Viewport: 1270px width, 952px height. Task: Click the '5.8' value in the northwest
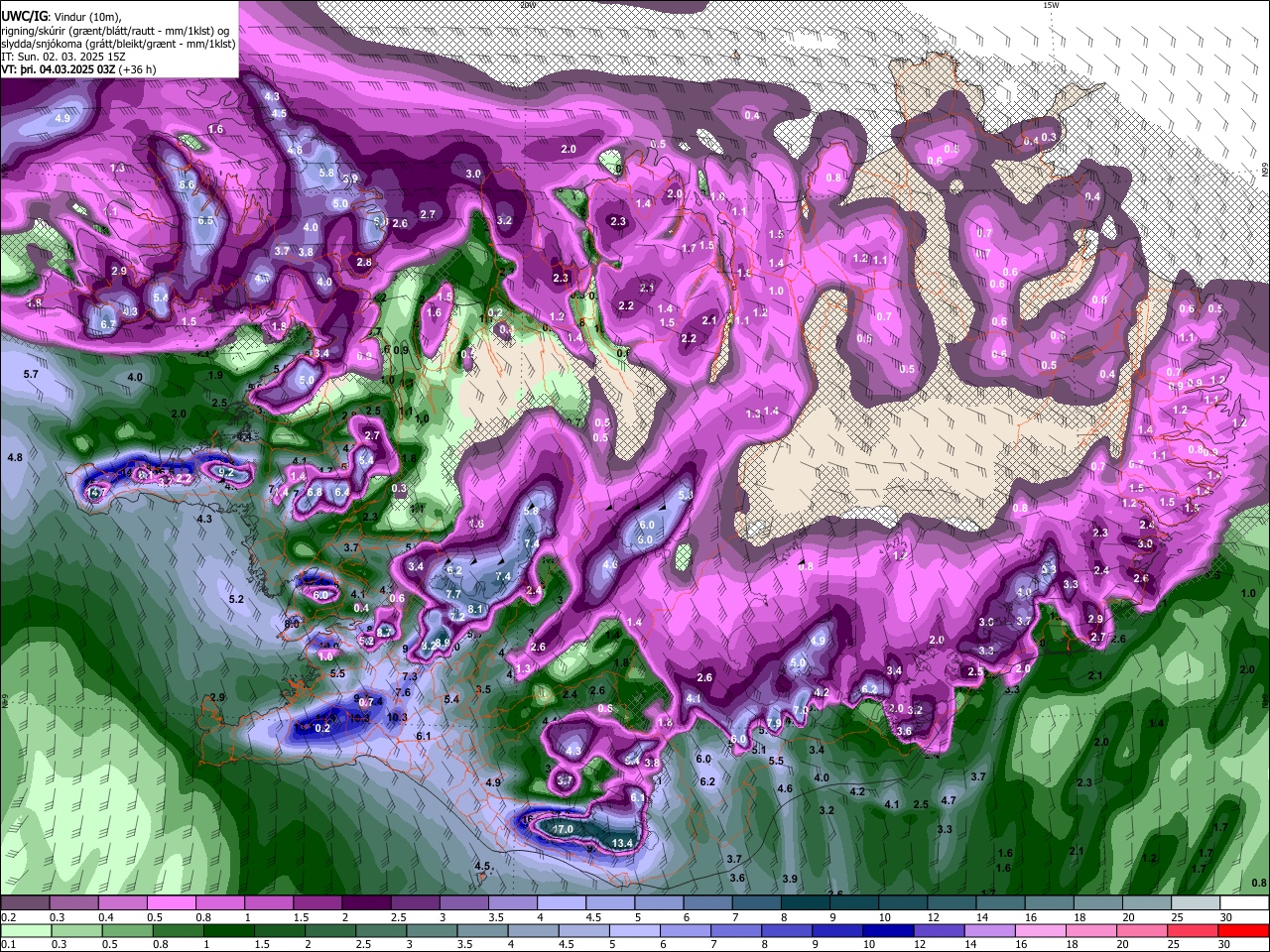(326, 172)
